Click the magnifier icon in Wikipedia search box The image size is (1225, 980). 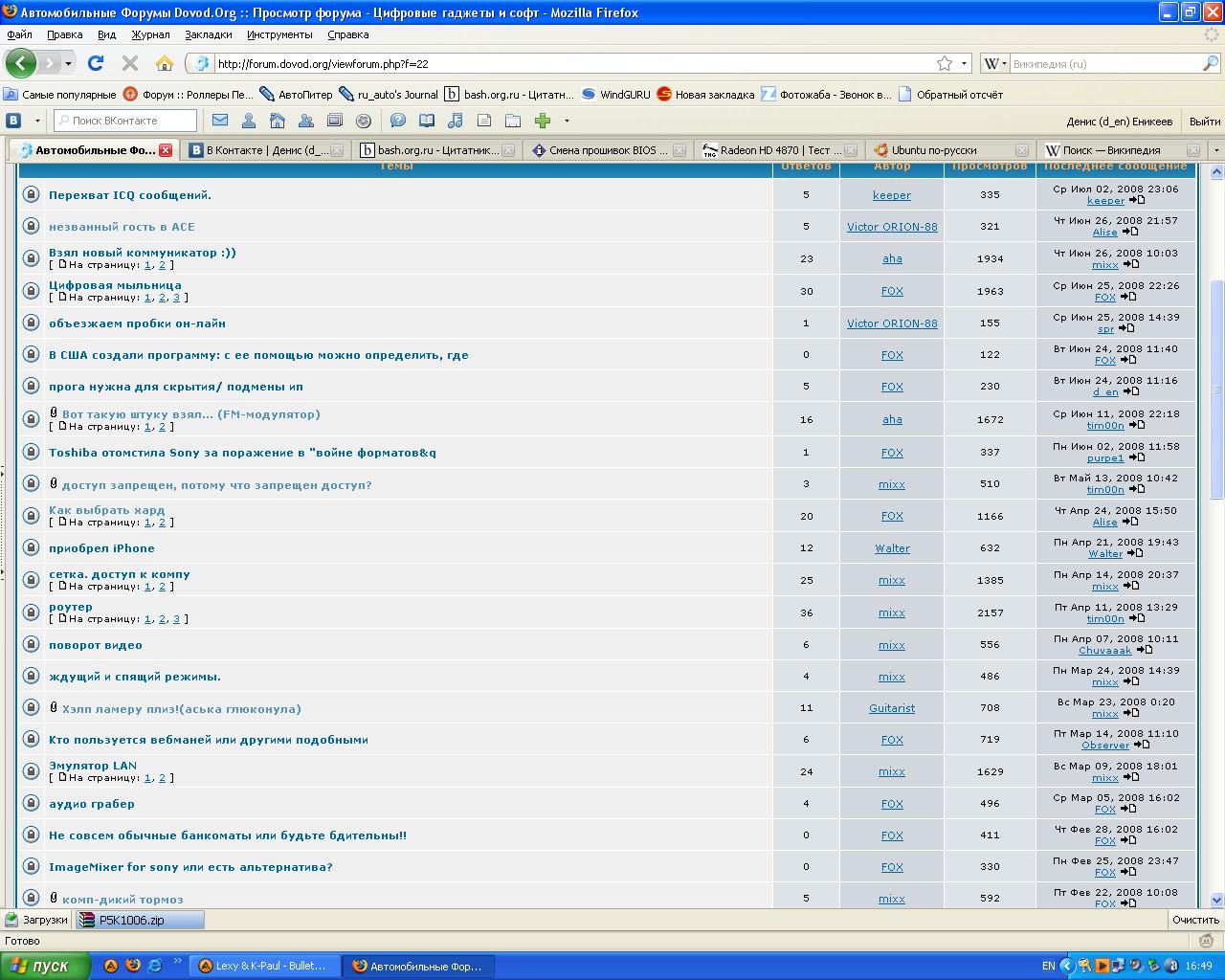pyautogui.click(x=1210, y=64)
